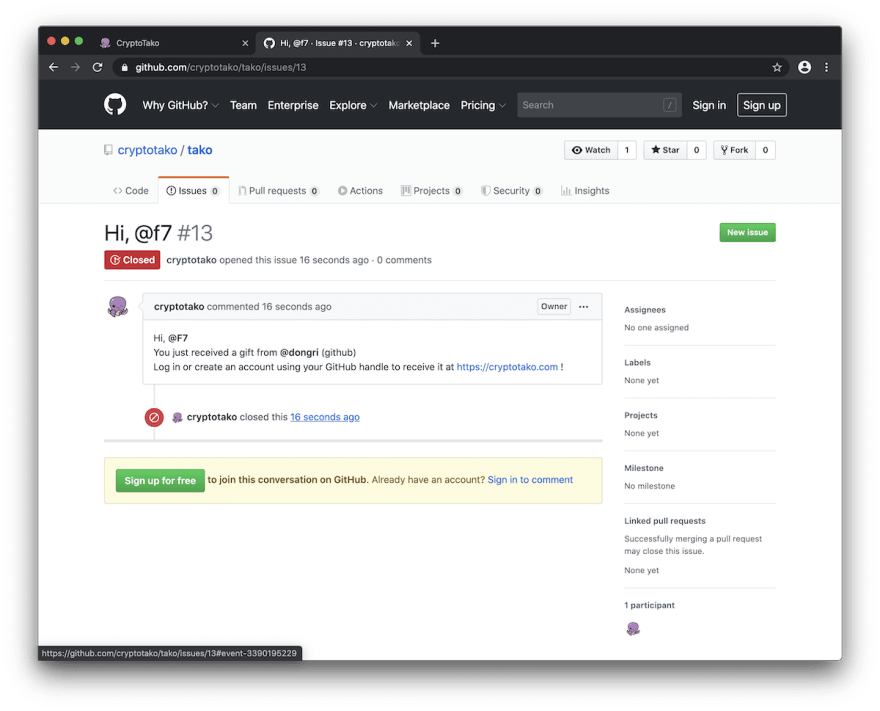Click the Sign up for free button

pyautogui.click(x=160, y=480)
